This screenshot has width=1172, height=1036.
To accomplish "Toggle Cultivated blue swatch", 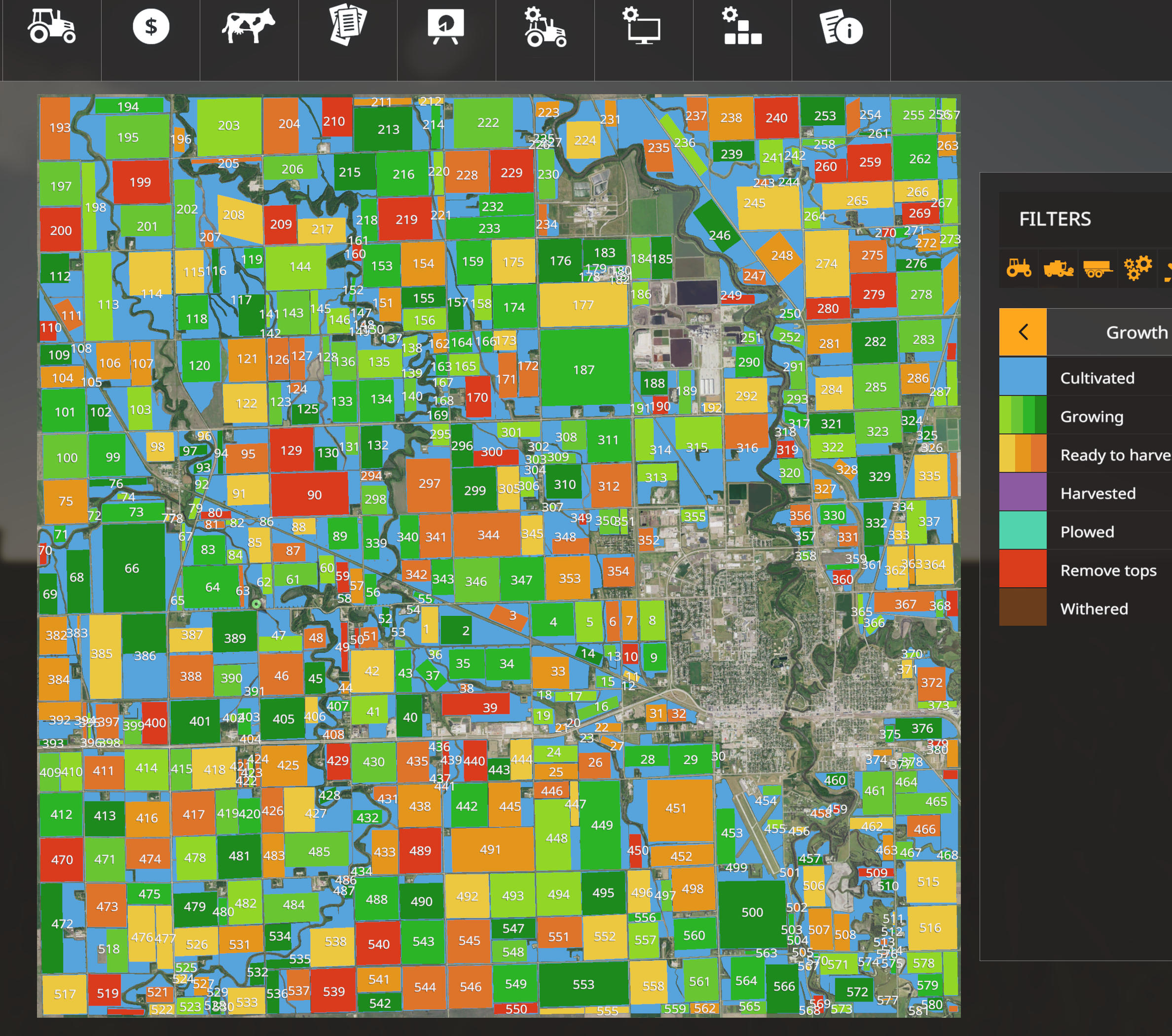I will 1023,376.
